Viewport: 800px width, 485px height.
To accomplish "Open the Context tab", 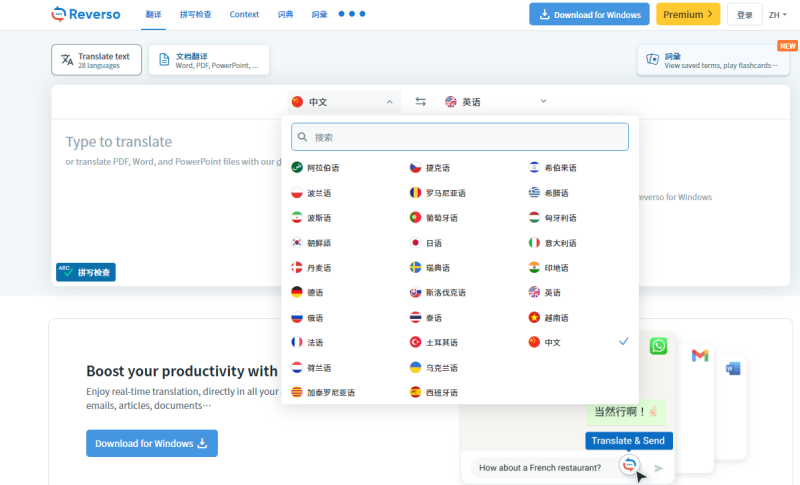I will click(x=244, y=15).
